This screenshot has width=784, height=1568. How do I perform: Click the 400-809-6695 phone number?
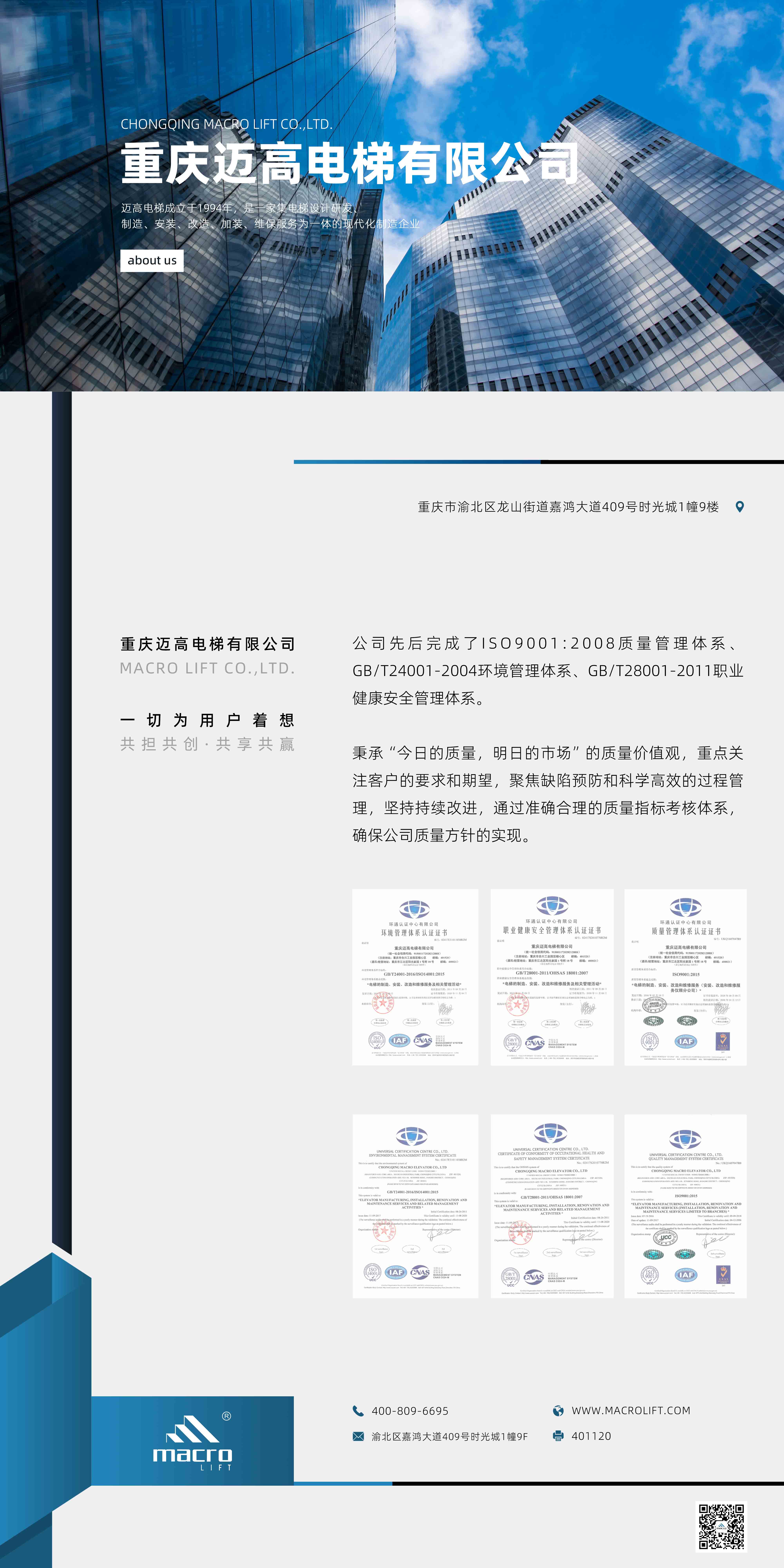click(x=410, y=1411)
